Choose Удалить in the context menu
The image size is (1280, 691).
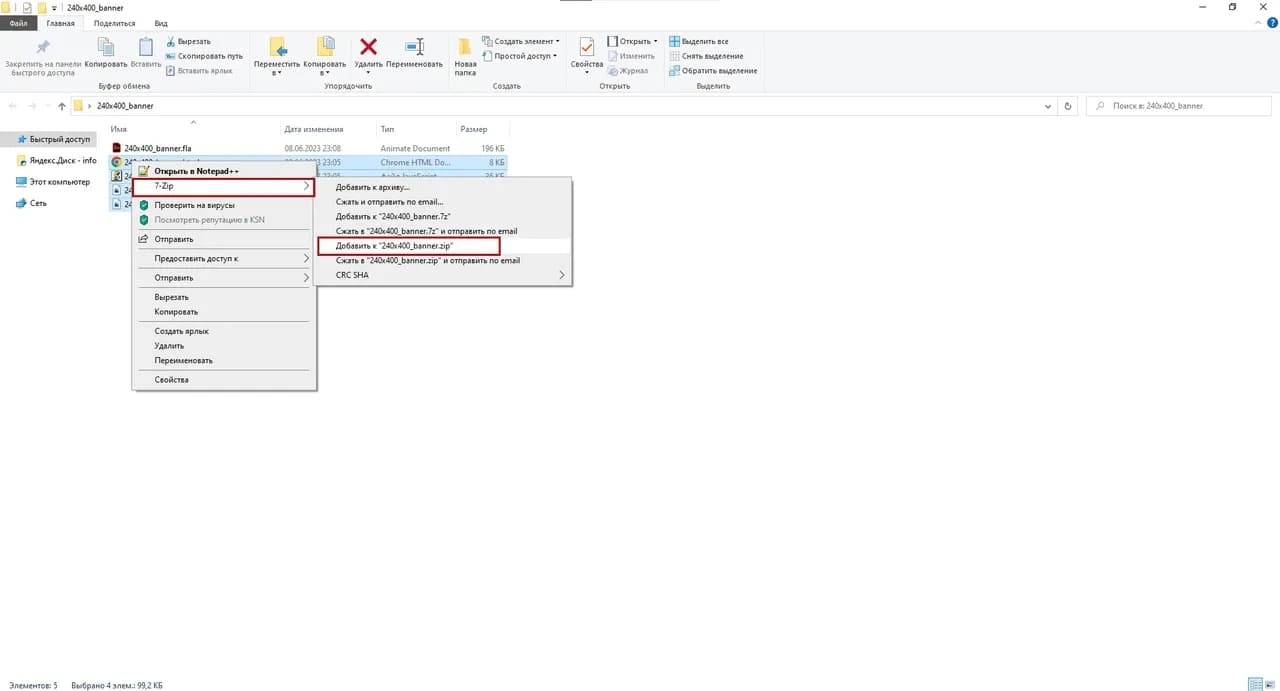click(224, 346)
